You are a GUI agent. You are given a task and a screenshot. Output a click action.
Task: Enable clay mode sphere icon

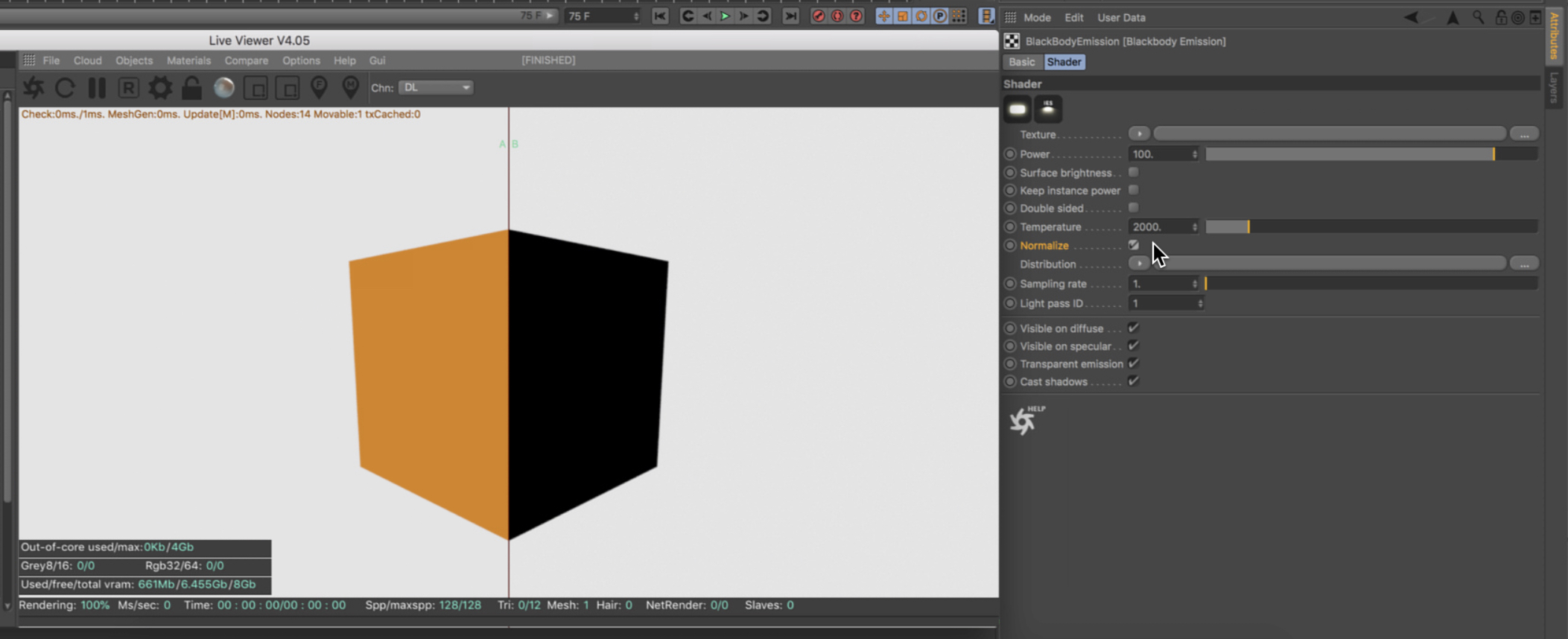coord(224,88)
